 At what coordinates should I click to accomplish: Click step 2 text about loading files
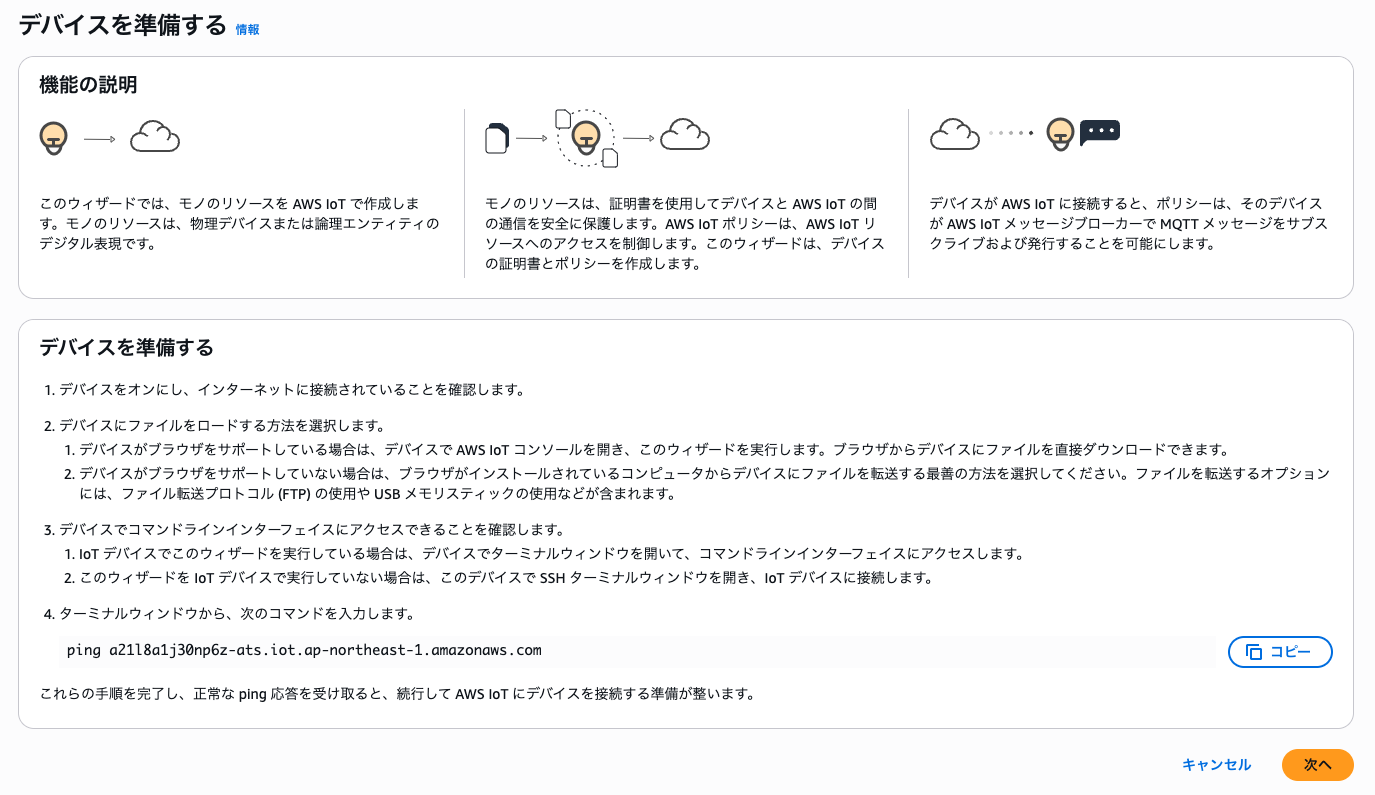coord(222,425)
